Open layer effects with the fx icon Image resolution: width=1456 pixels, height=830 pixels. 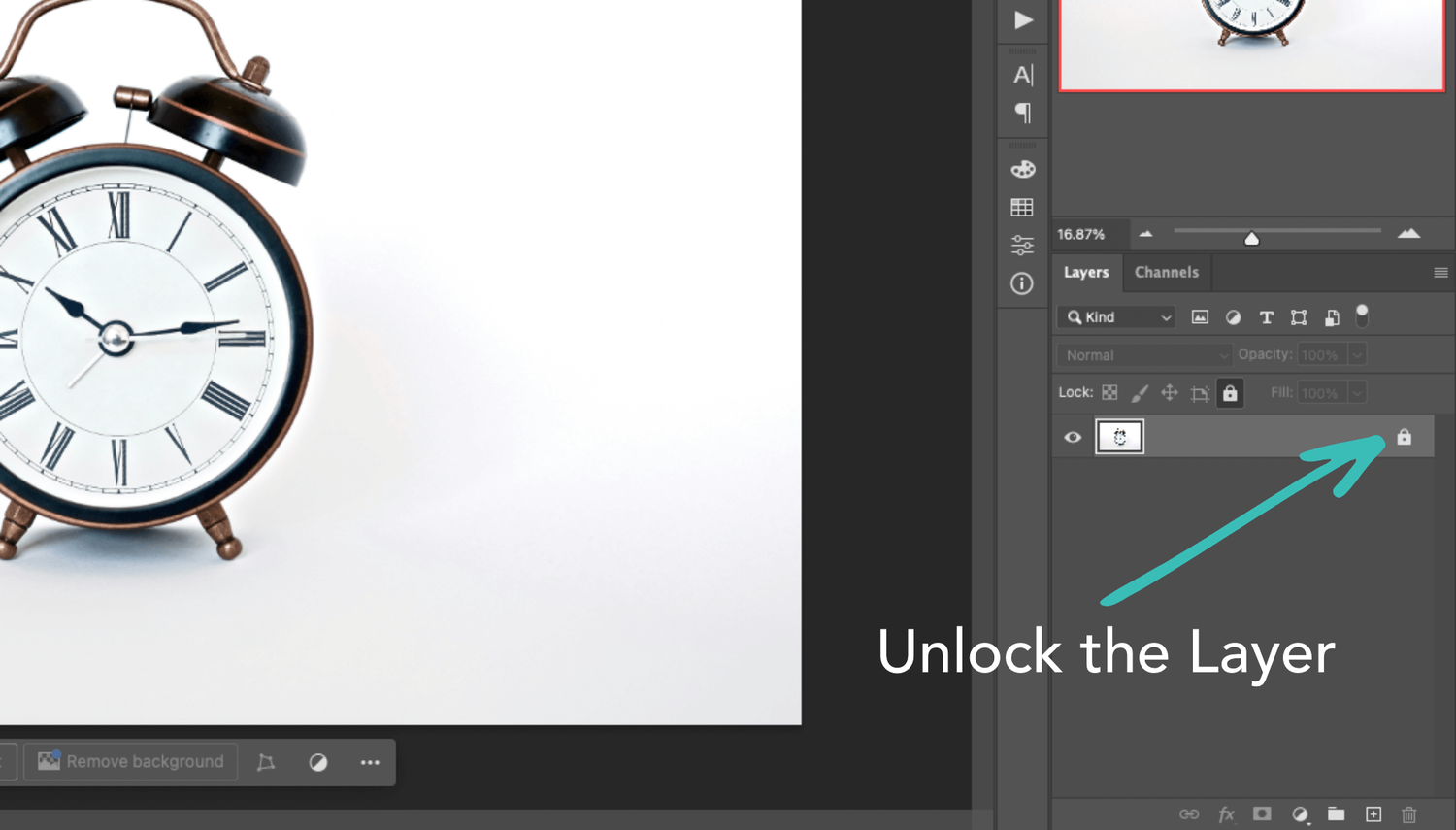point(1225,814)
